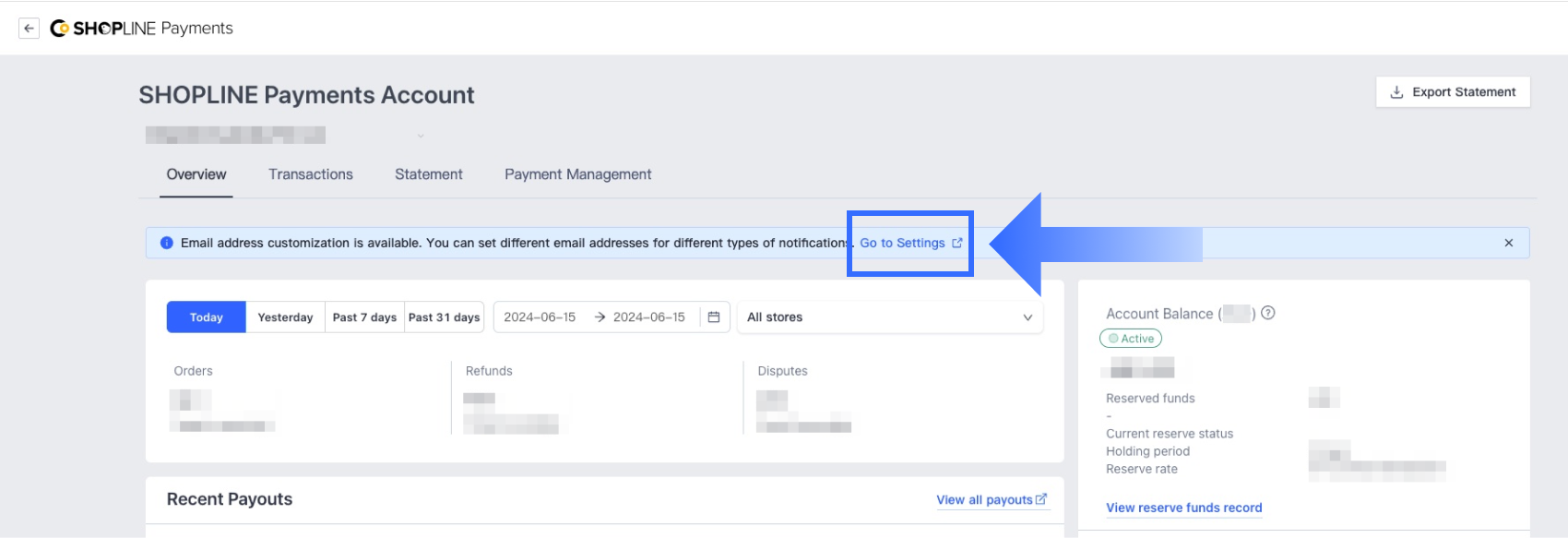Select the Today date filter
The height and width of the screenshot is (538, 1568).
tap(207, 317)
